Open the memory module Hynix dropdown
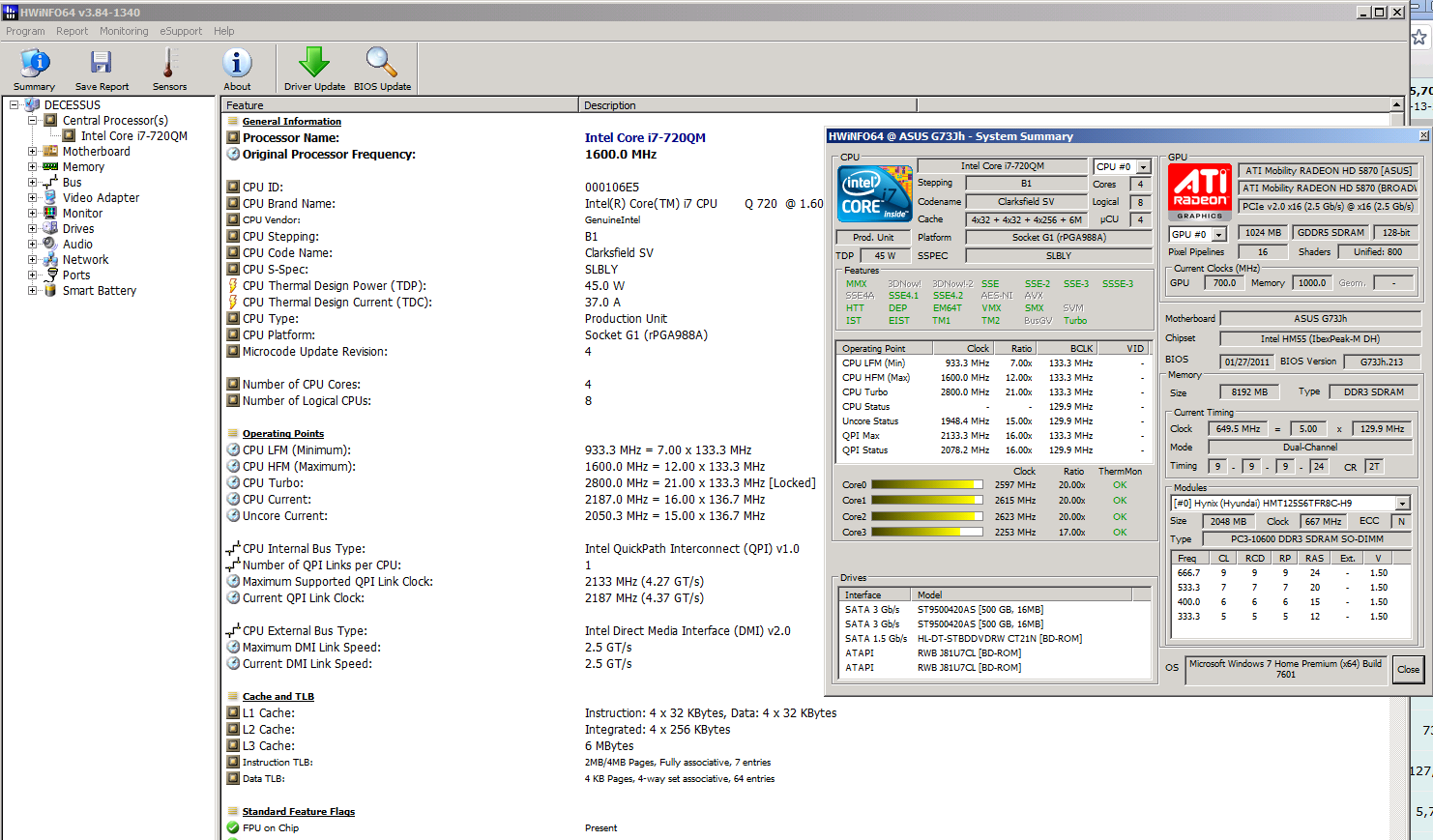 pyautogui.click(x=1402, y=504)
